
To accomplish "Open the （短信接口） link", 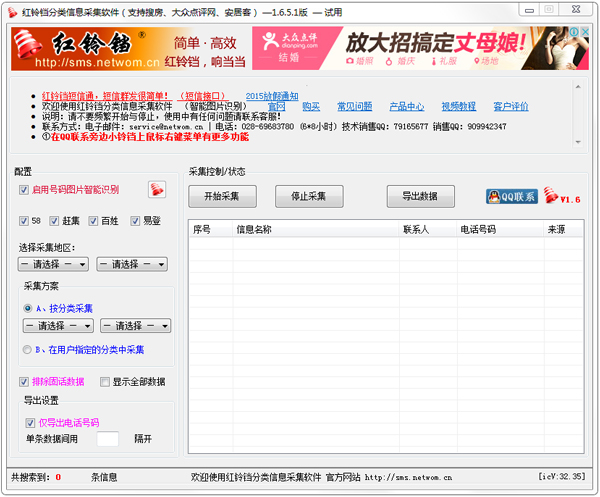I will tap(202, 96).
